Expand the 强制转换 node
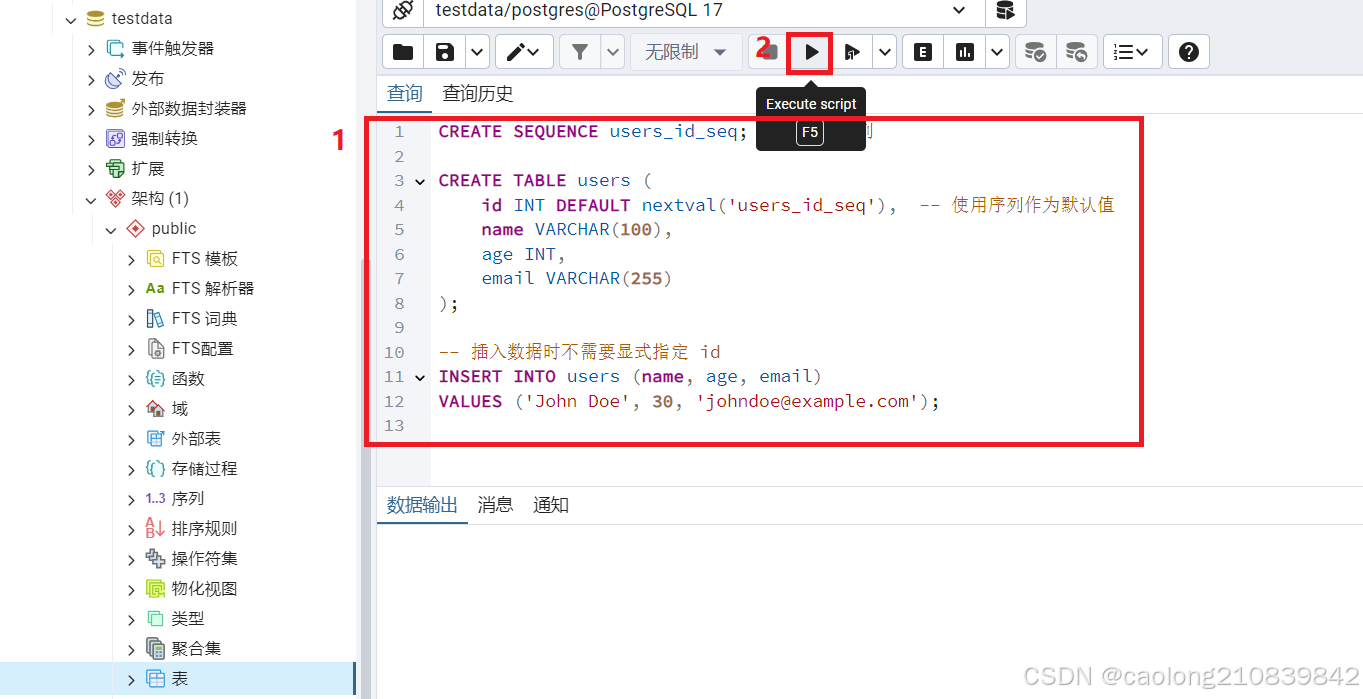The image size is (1363, 699). click(x=91, y=139)
